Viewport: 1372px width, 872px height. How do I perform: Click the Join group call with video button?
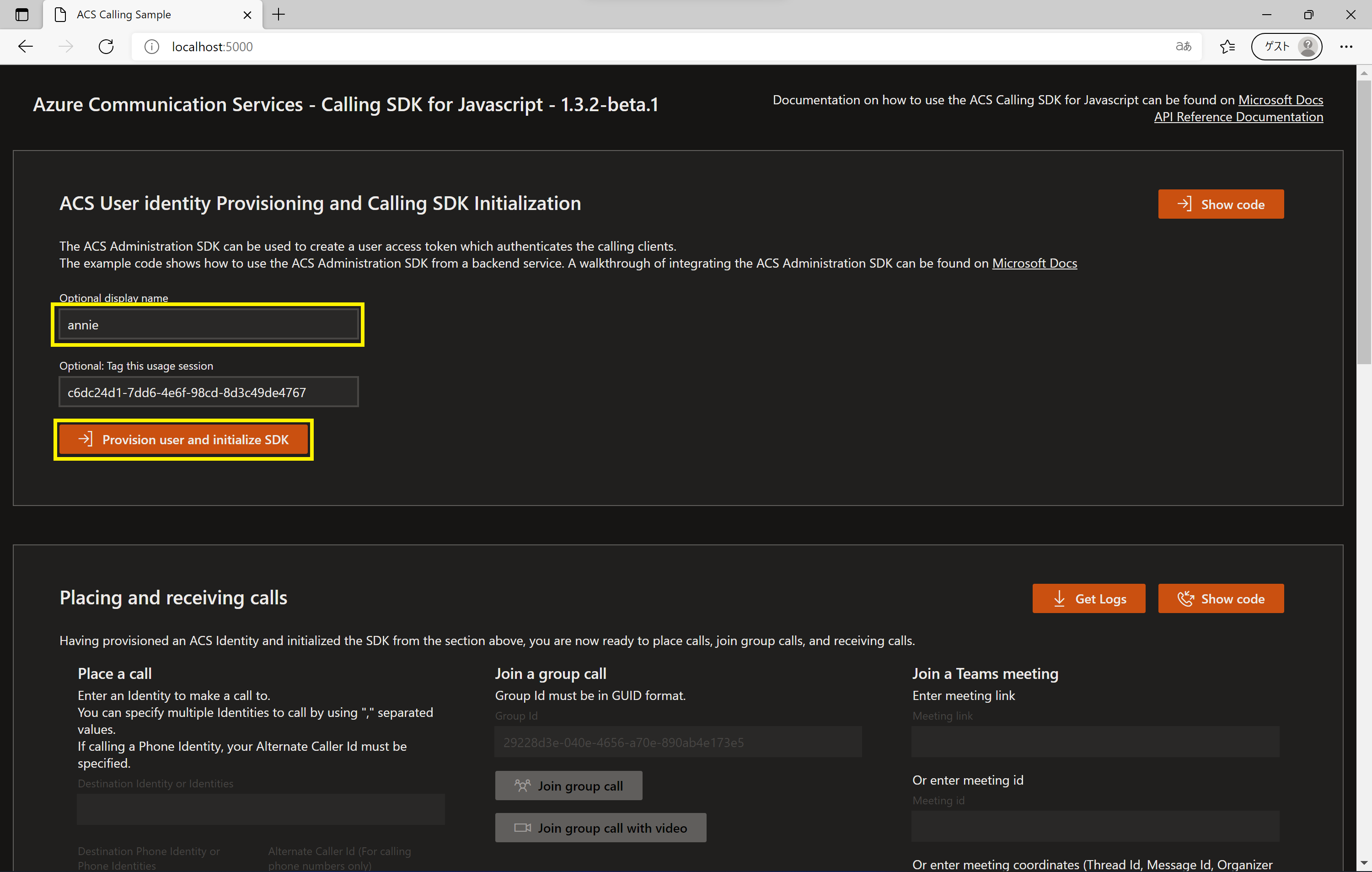600,828
